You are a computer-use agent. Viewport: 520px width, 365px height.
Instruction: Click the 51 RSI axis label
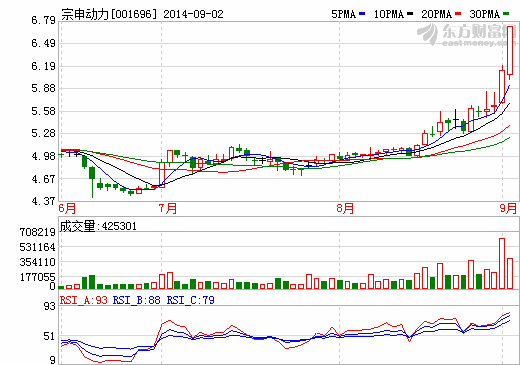pos(49,336)
